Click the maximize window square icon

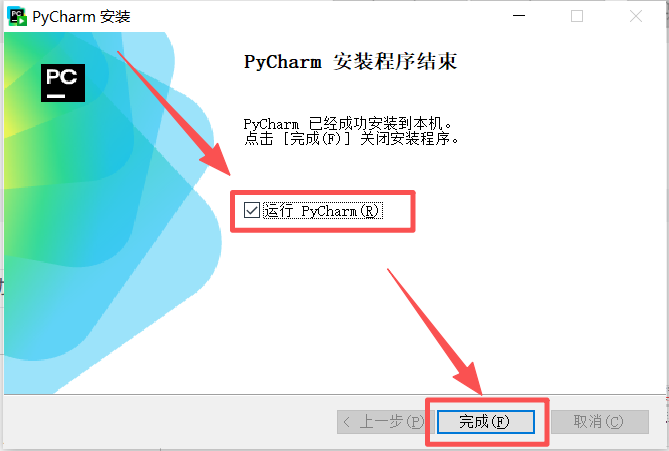point(577,16)
